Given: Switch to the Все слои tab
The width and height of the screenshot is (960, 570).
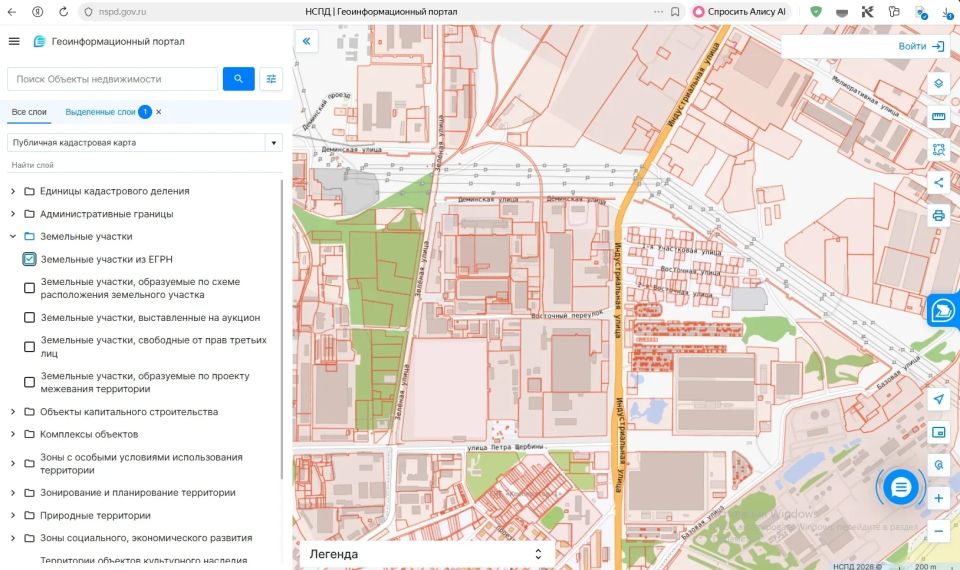Looking at the screenshot, I should (x=29, y=112).
